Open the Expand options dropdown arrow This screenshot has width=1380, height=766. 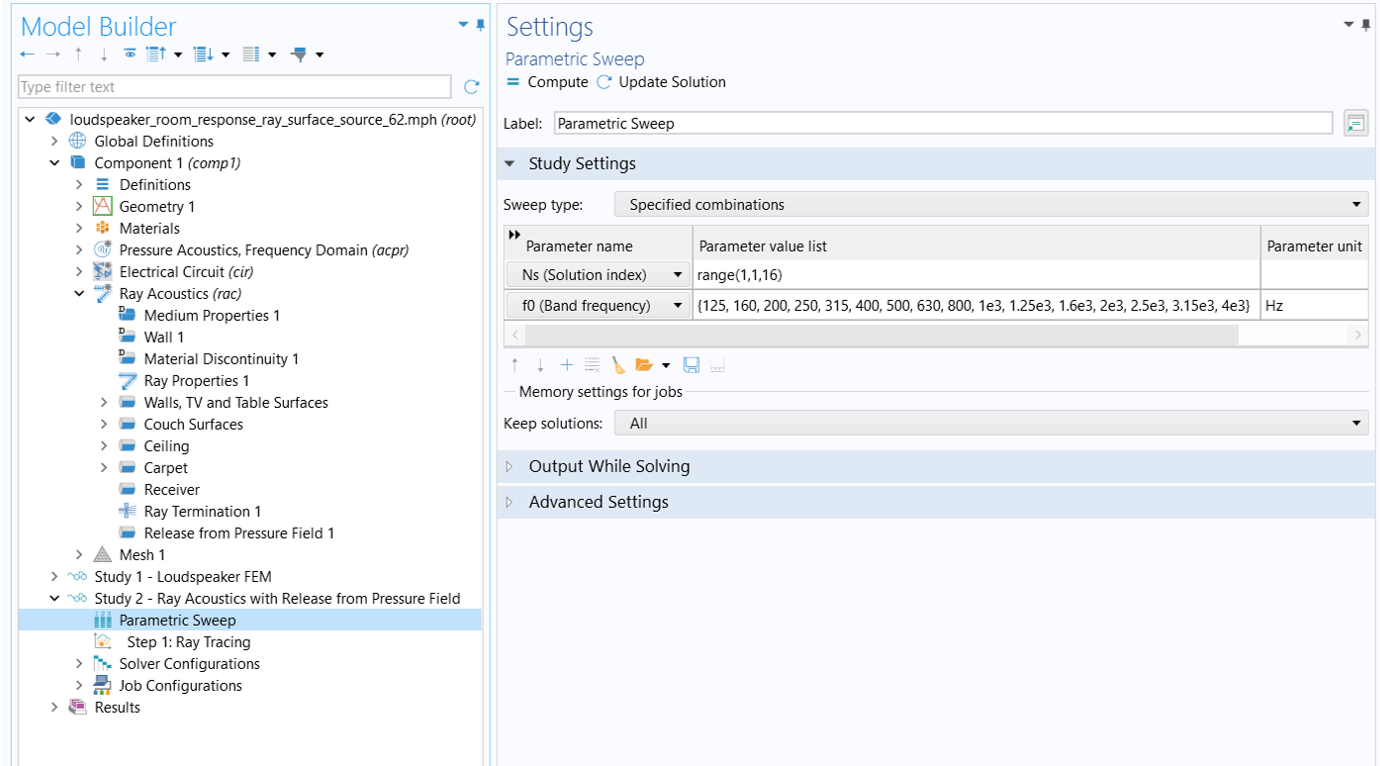click(x=226, y=55)
